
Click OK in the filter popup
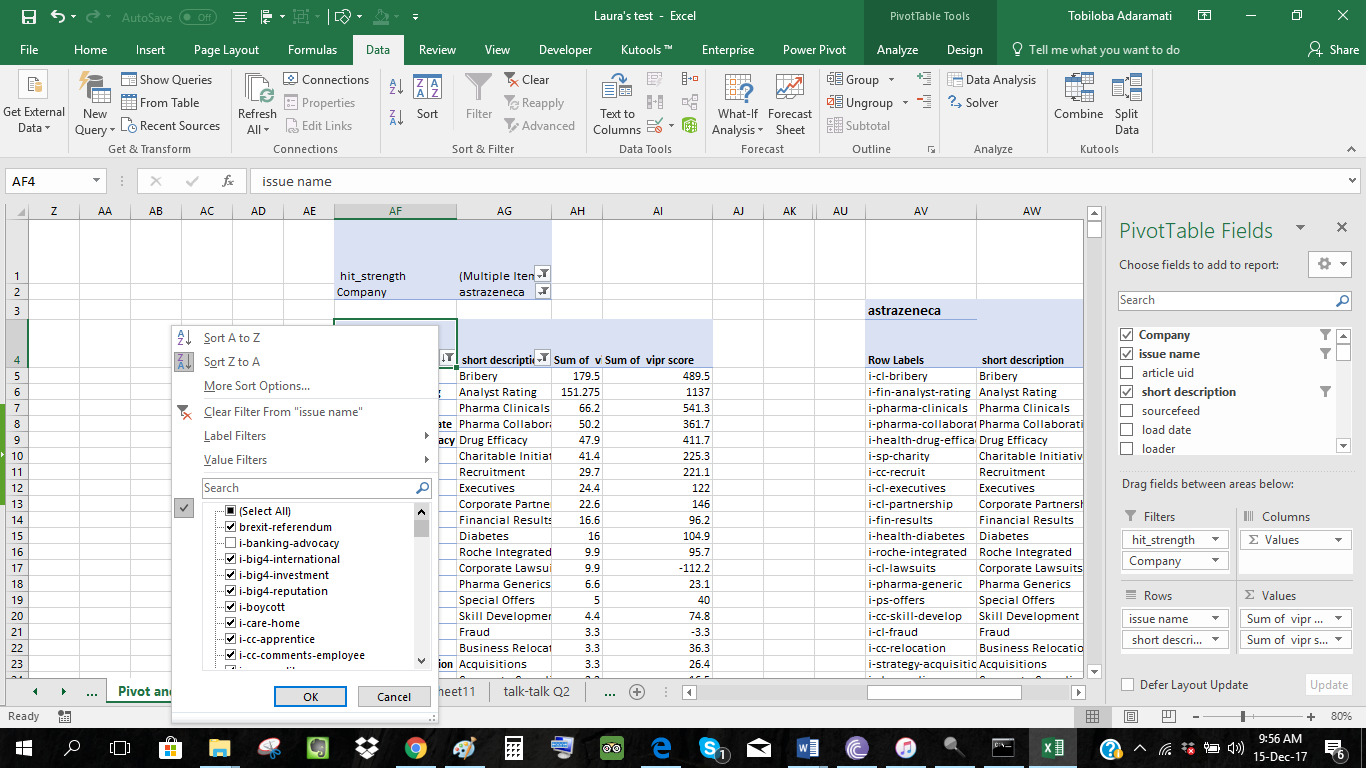click(310, 697)
